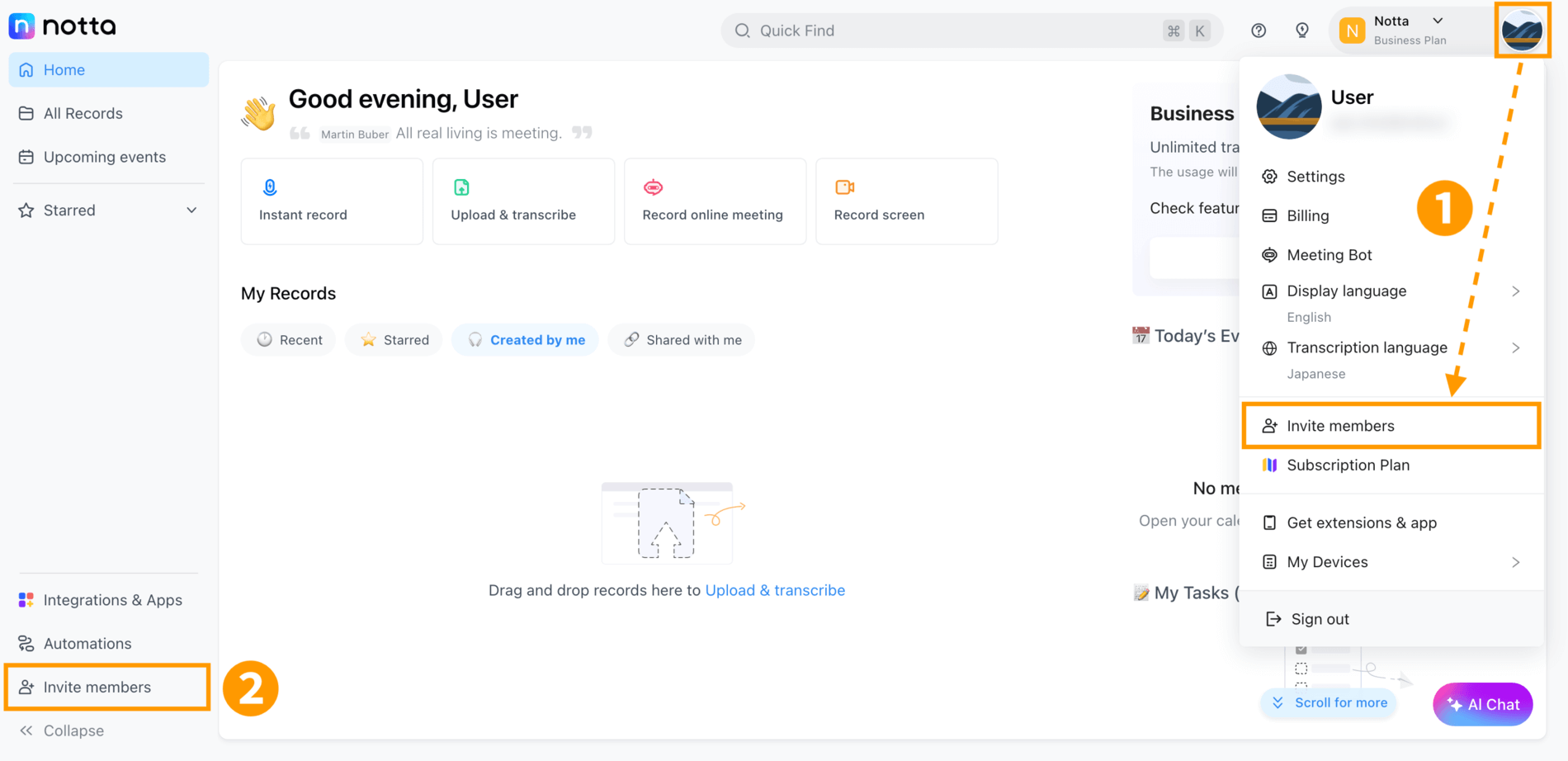
Task: Click the Instant record microphone icon
Action: point(270,187)
